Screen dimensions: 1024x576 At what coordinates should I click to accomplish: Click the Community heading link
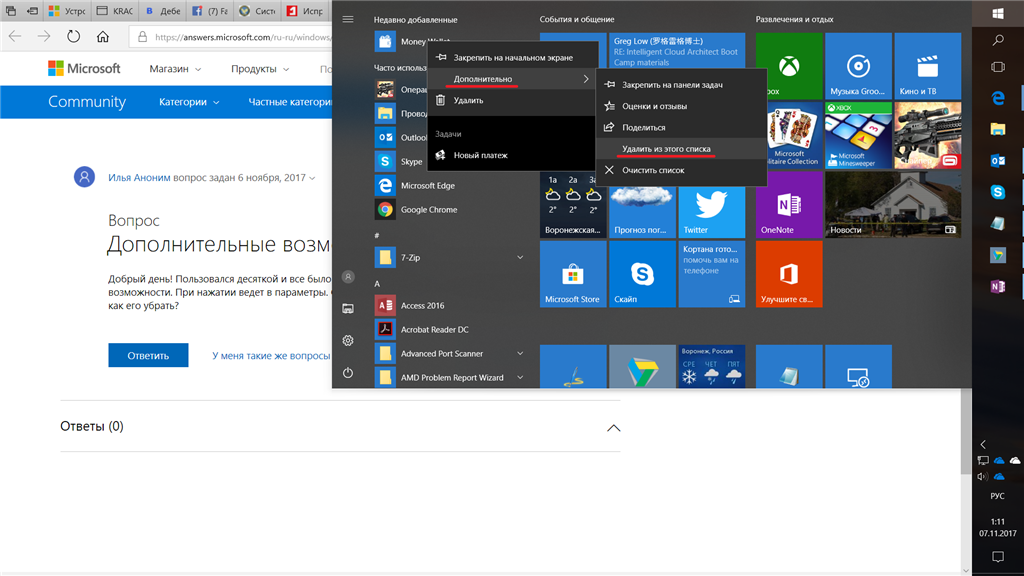pyautogui.click(x=87, y=102)
